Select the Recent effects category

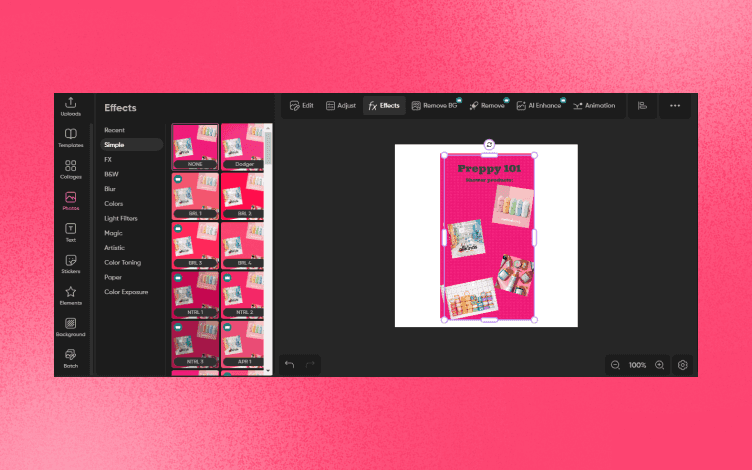coord(115,130)
